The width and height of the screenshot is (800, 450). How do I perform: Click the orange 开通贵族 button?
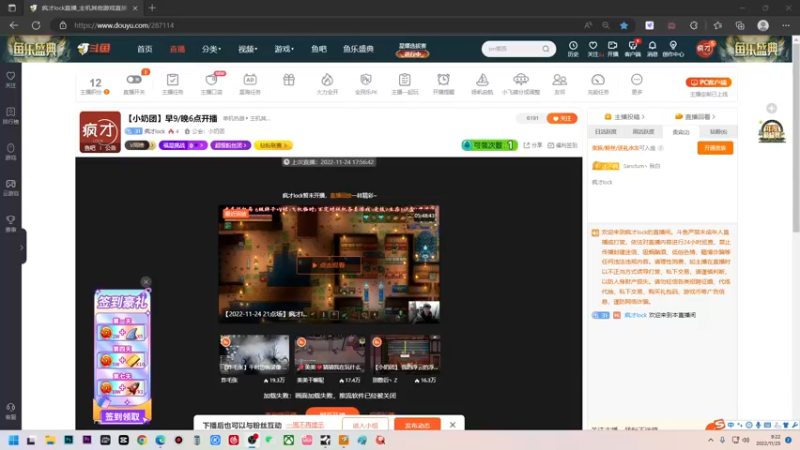click(x=715, y=148)
